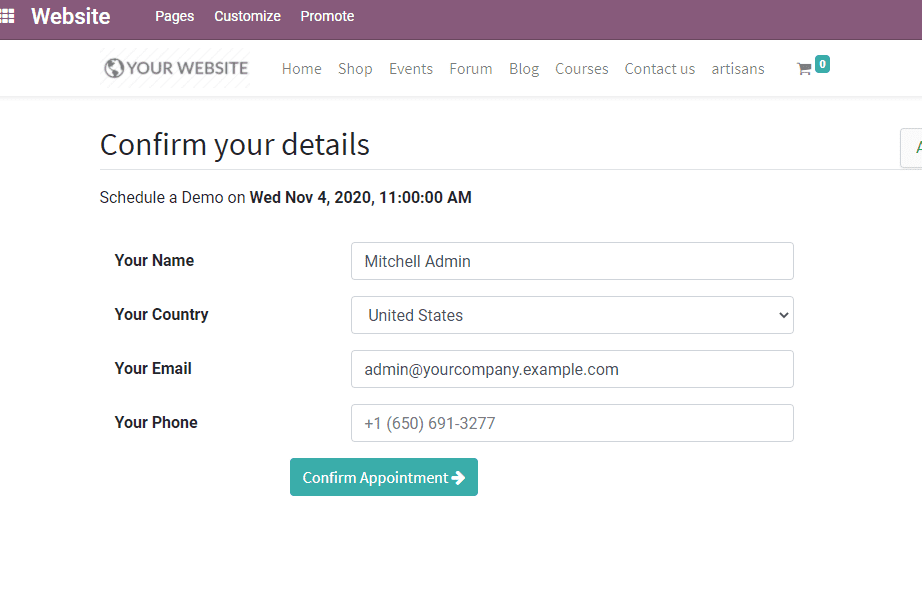Go to the Home page

pos(302,69)
